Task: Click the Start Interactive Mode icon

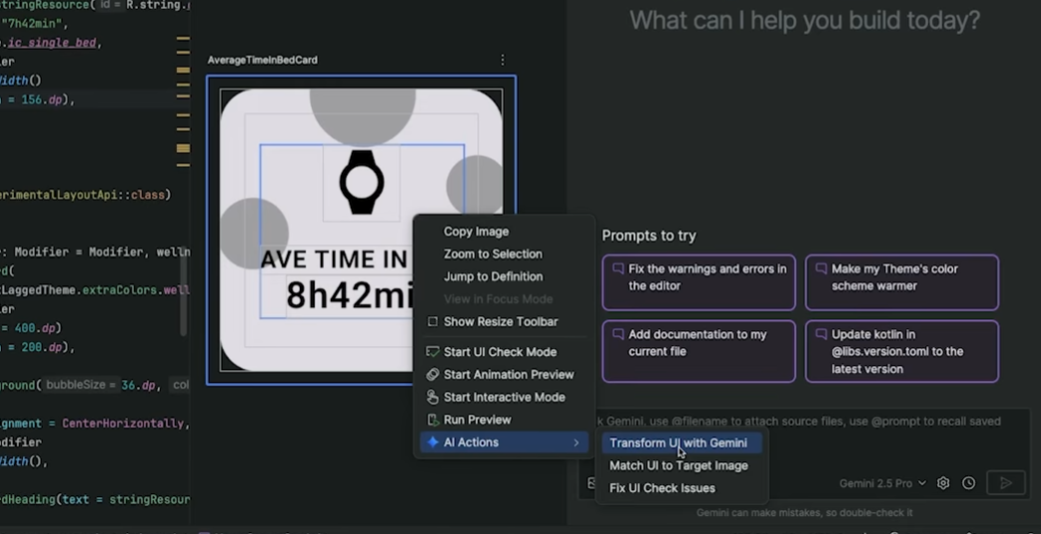Action: (433, 397)
